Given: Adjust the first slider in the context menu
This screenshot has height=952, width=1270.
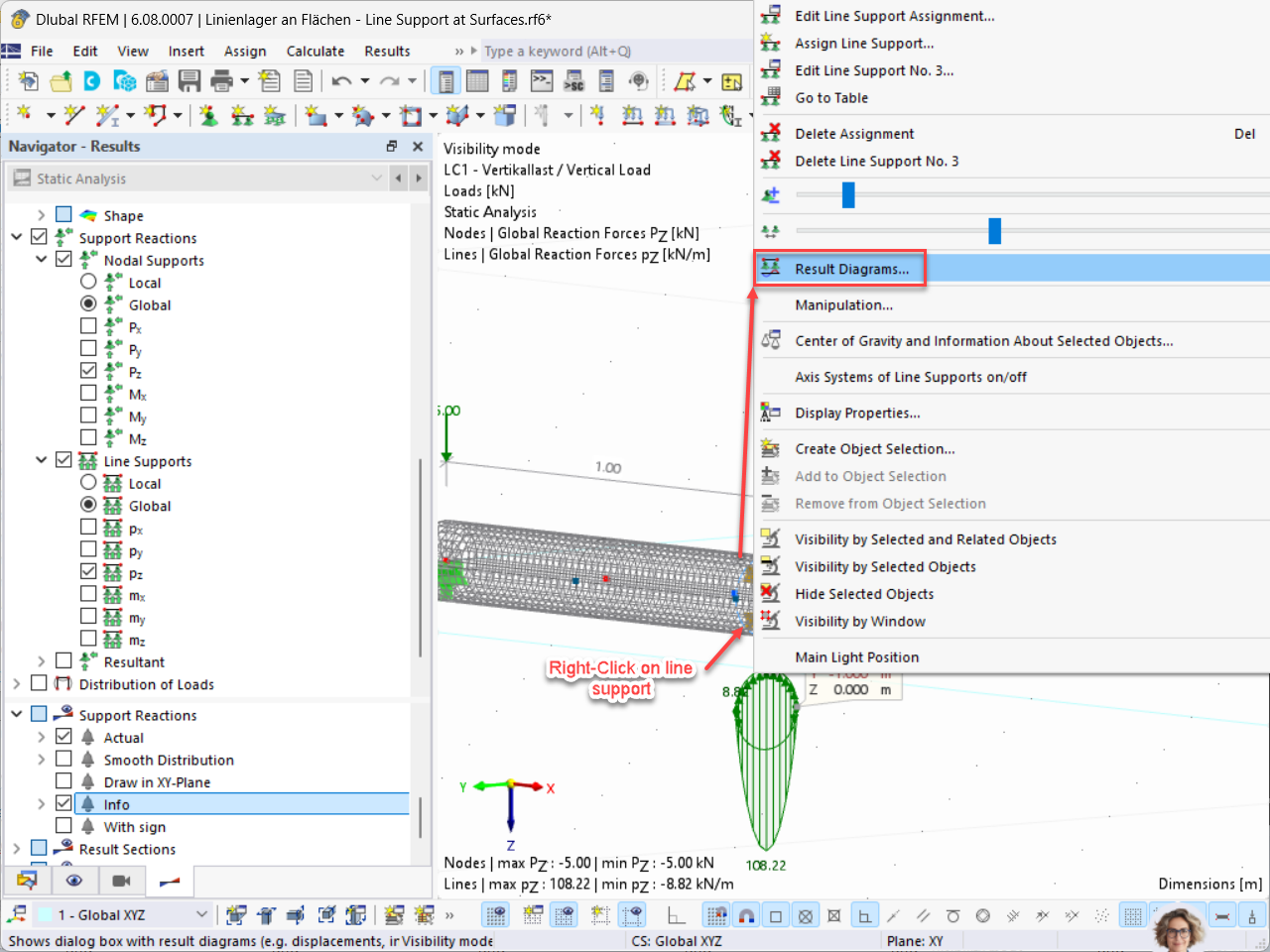Looking at the screenshot, I should pyautogui.click(x=847, y=194).
